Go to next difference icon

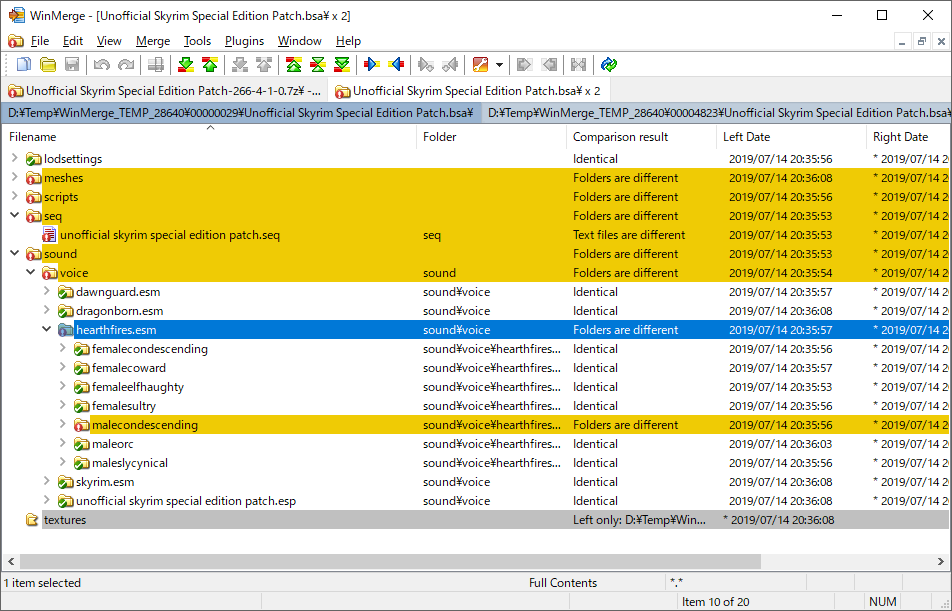point(185,65)
